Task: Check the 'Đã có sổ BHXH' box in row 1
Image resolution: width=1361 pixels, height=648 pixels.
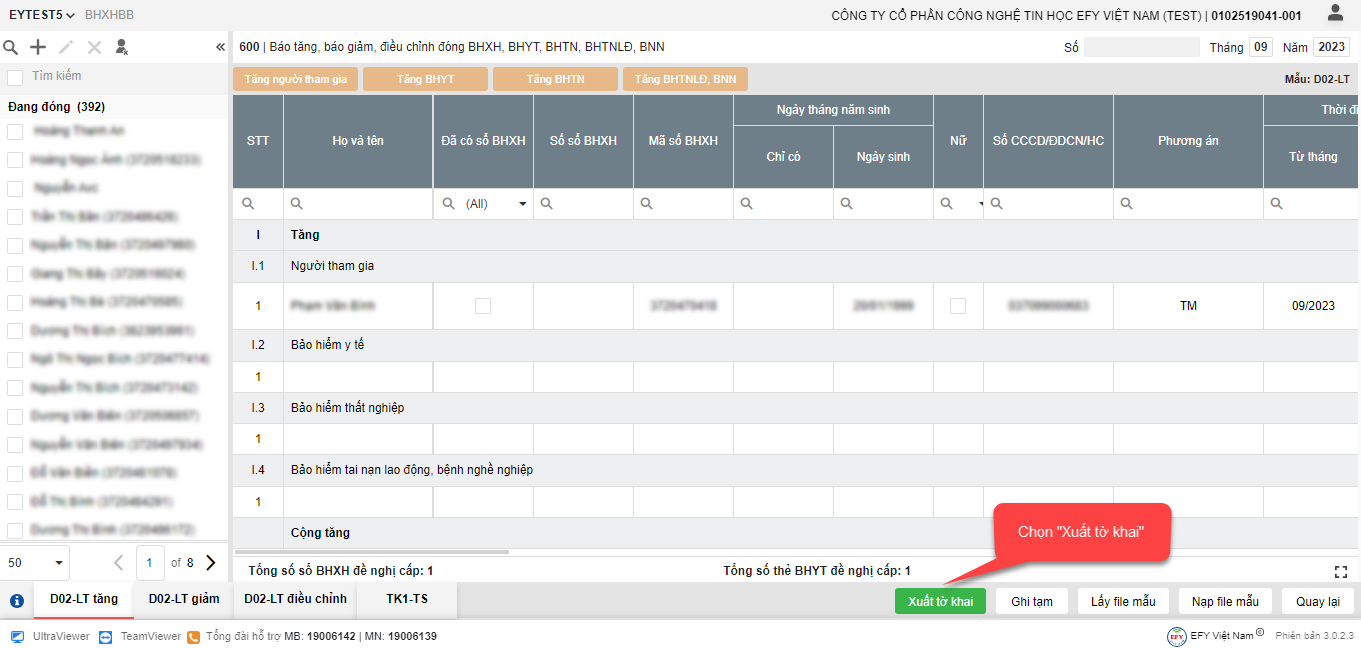Action: [483, 306]
